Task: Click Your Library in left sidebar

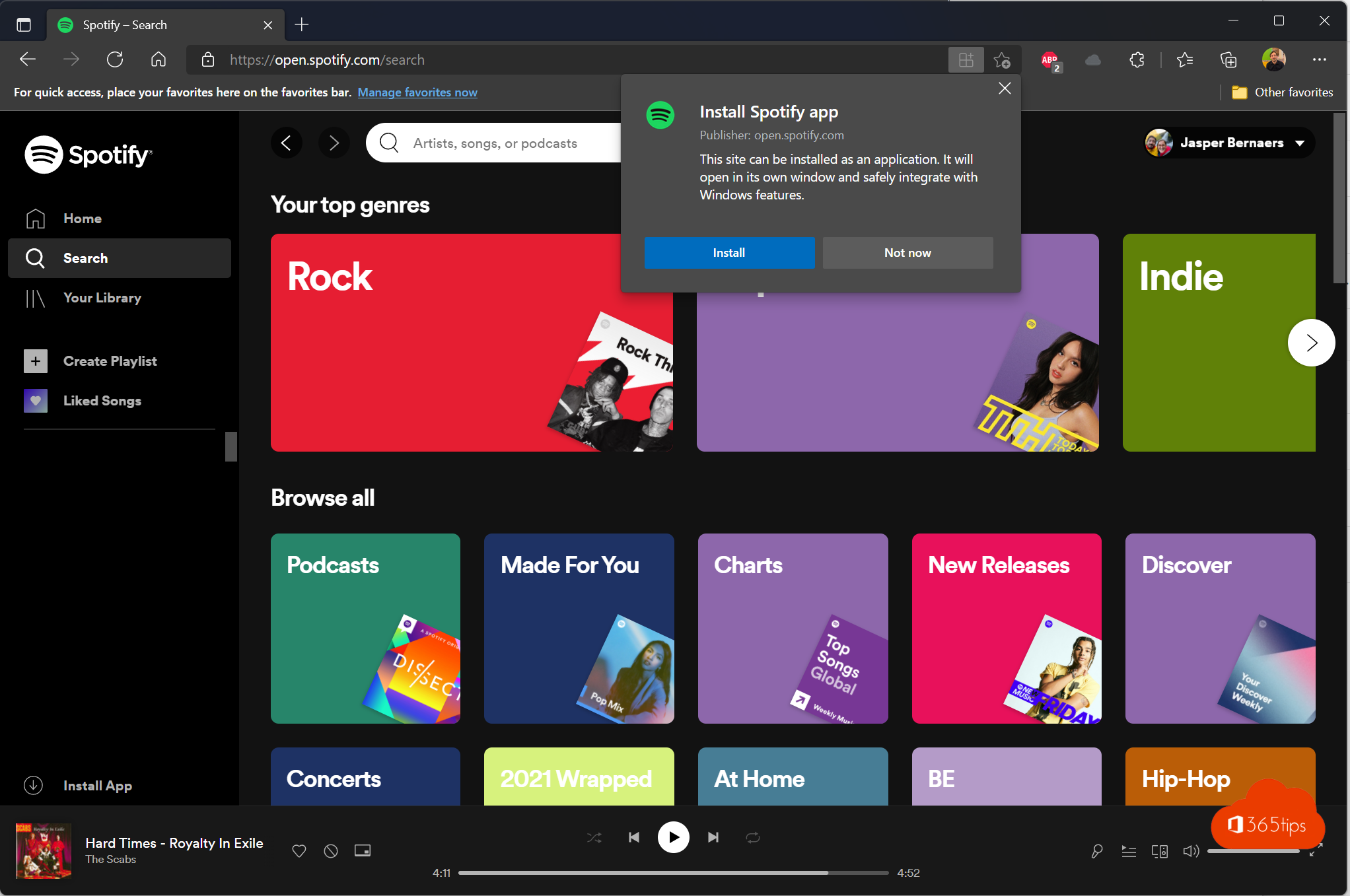Action: 102,297
